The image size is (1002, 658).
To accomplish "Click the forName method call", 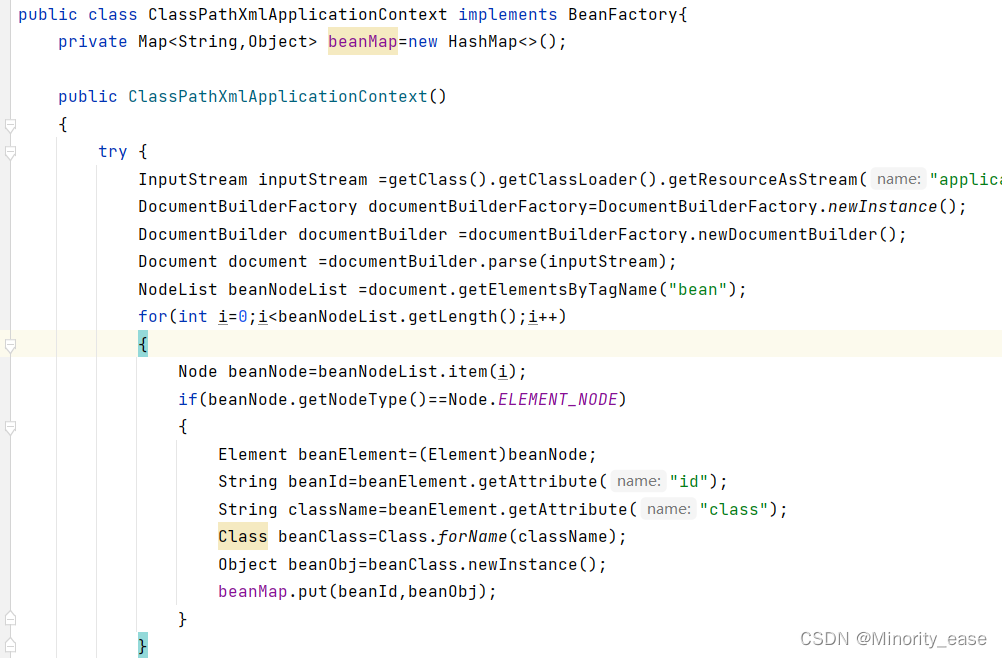I will coord(473,537).
